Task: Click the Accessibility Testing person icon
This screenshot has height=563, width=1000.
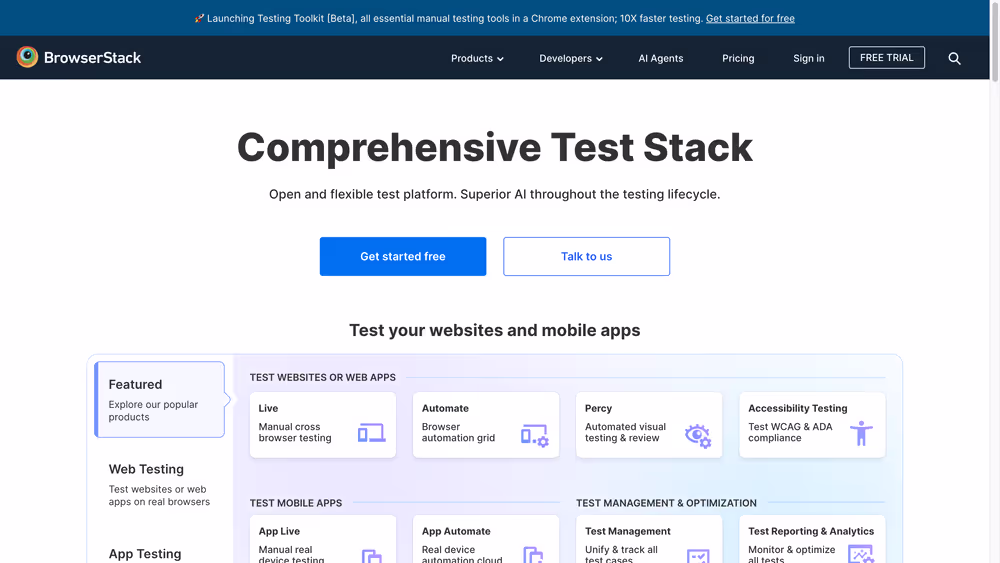Action: coord(860,433)
